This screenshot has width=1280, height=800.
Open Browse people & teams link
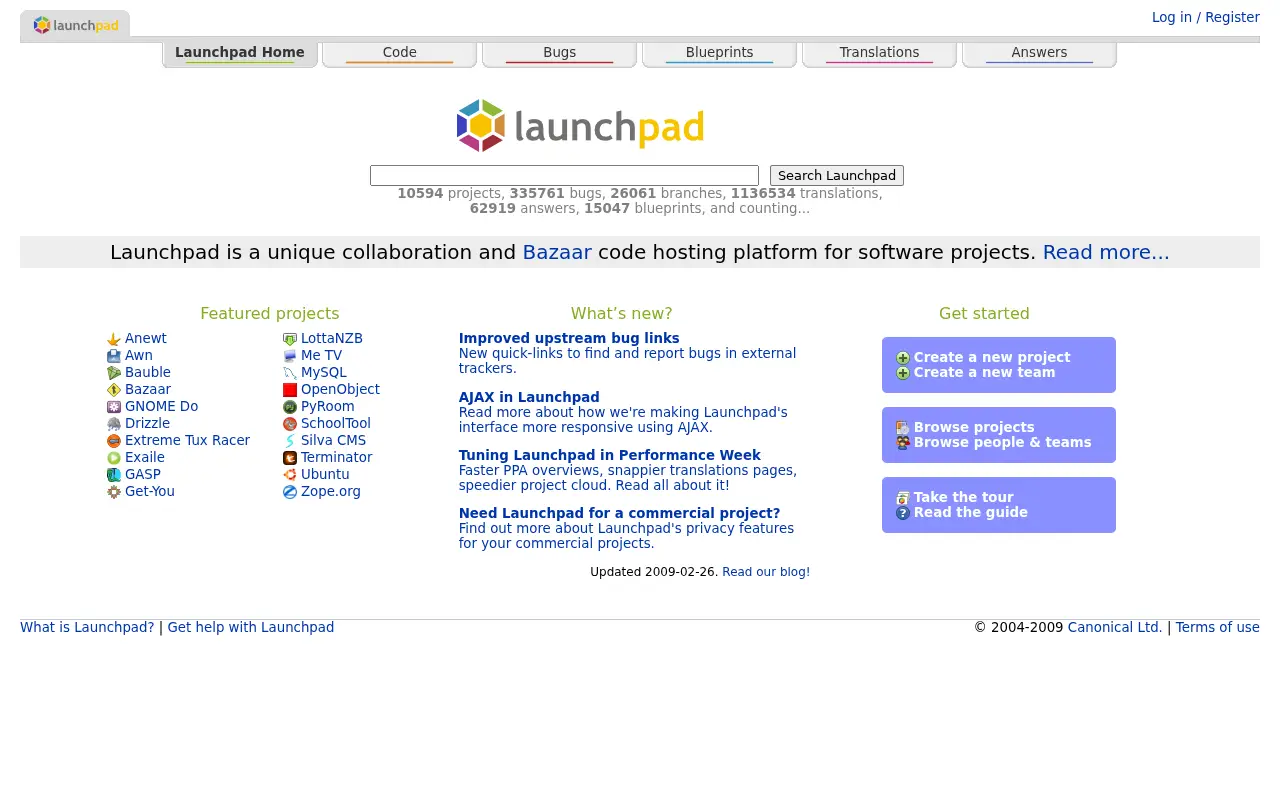(x=1002, y=442)
